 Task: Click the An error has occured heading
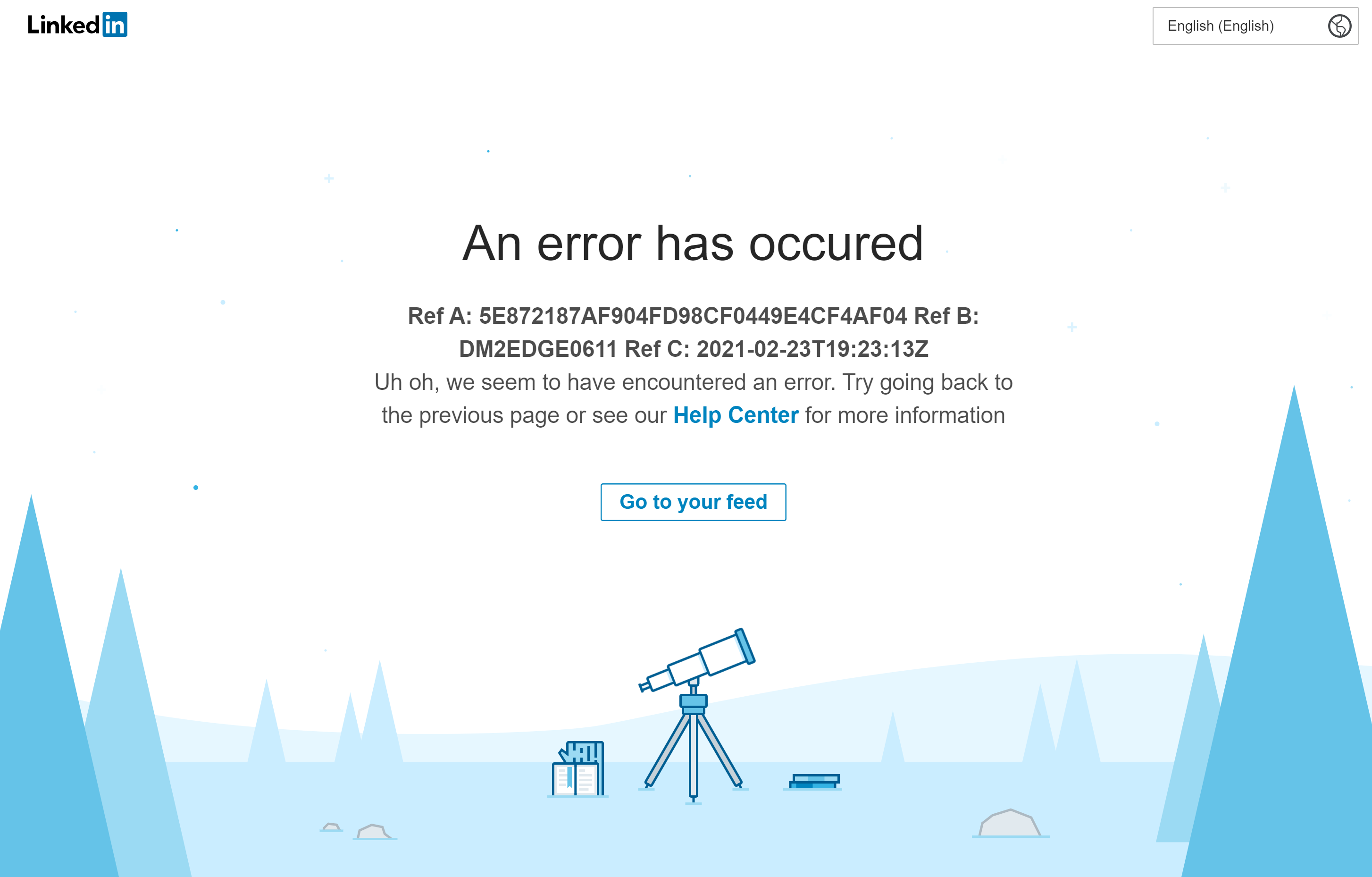coord(692,244)
